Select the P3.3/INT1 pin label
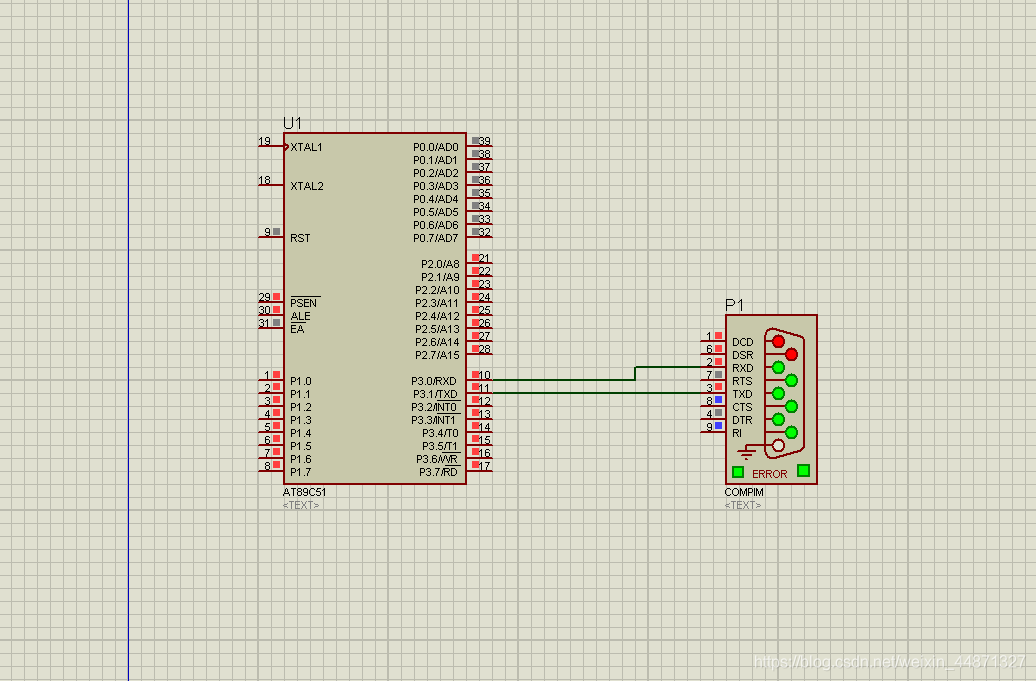This screenshot has height=681, width=1036. (x=433, y=420)
